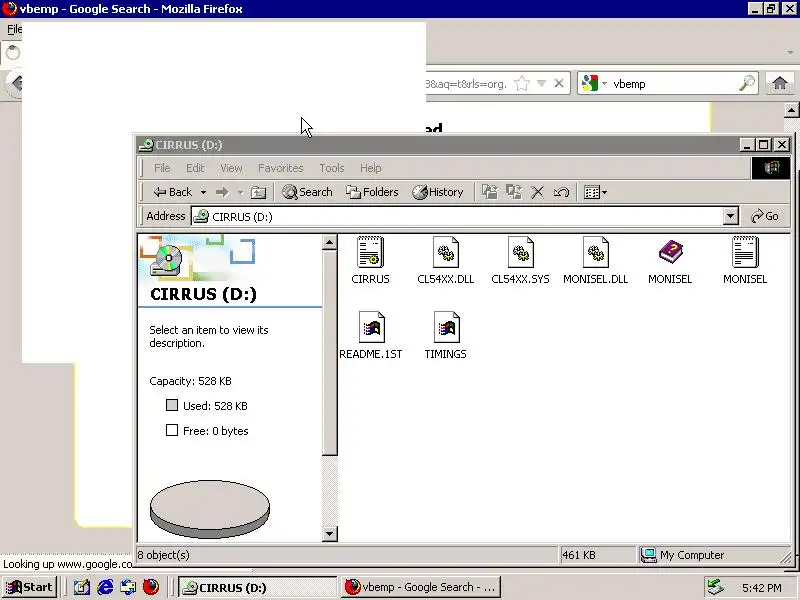Launch Firefox from quick launch

(x=151, y=587)
